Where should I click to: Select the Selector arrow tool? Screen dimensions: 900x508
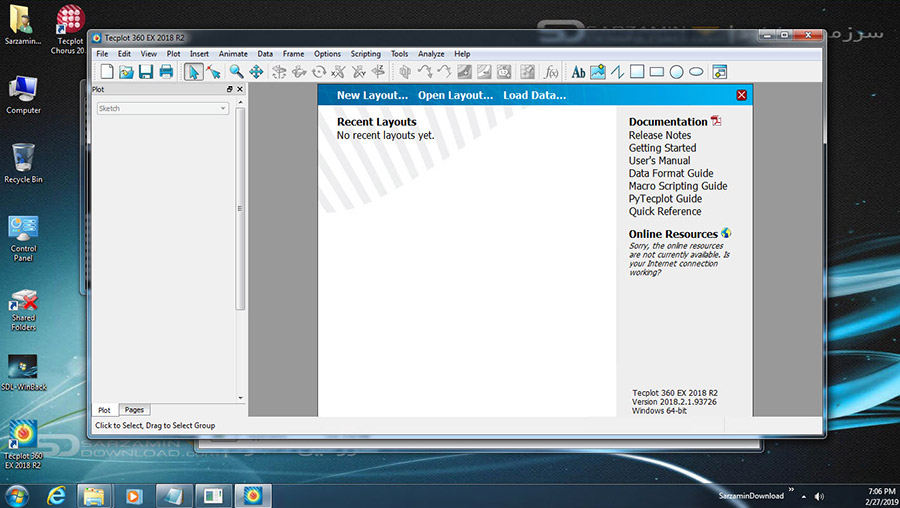193,72
